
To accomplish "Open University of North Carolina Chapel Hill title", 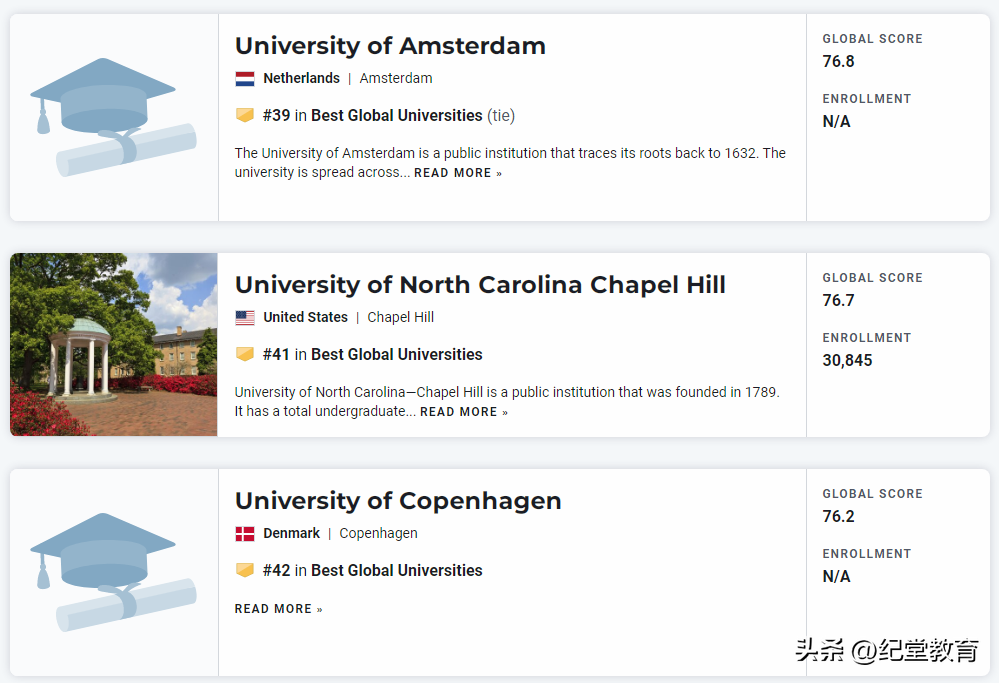I will point(480,285).
